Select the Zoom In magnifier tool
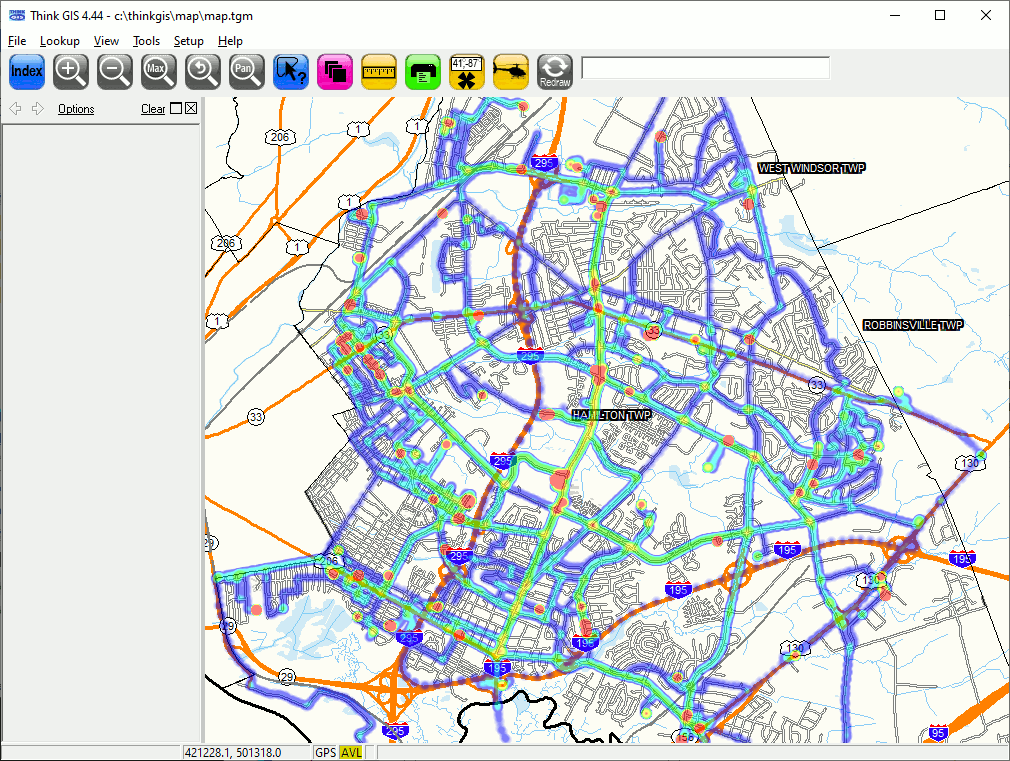 (71, 71)
